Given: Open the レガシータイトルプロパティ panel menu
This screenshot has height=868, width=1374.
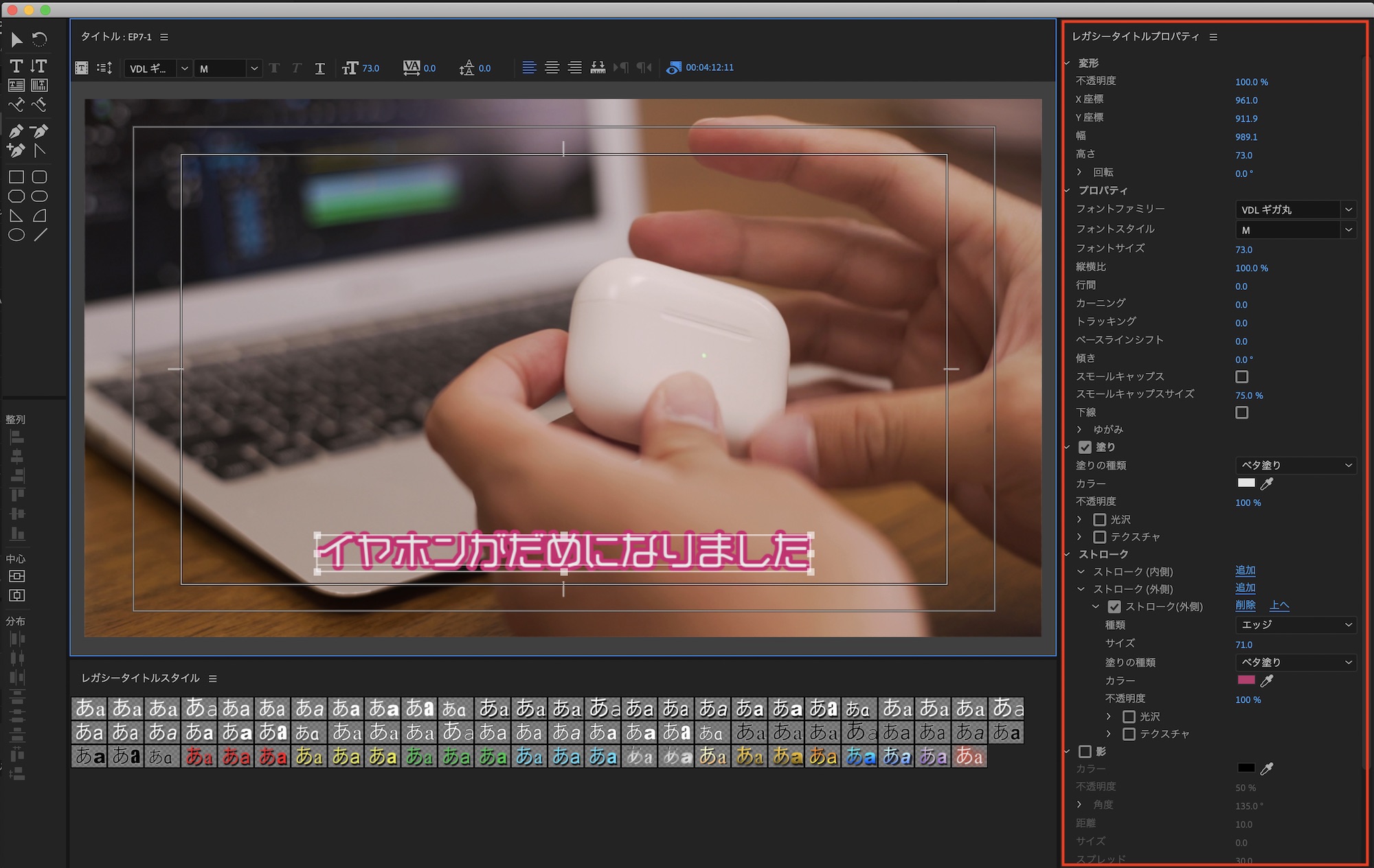Looking at the screenshot, I should (x=1213, y=37).
